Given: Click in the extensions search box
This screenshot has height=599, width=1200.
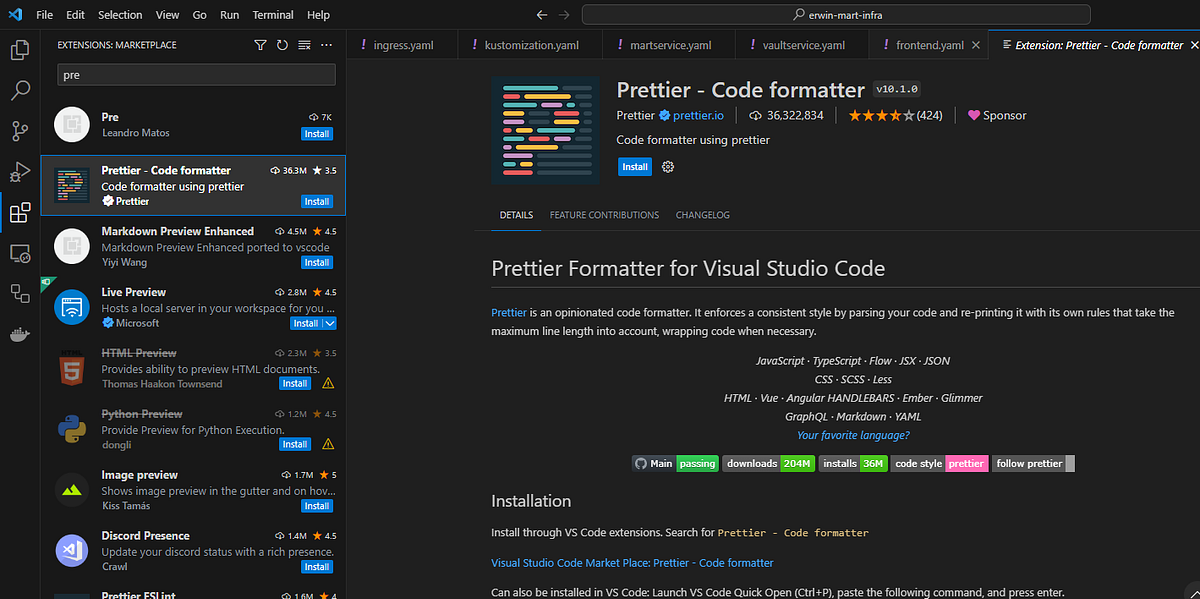Looking at the screenshot, I should (196, 74).
